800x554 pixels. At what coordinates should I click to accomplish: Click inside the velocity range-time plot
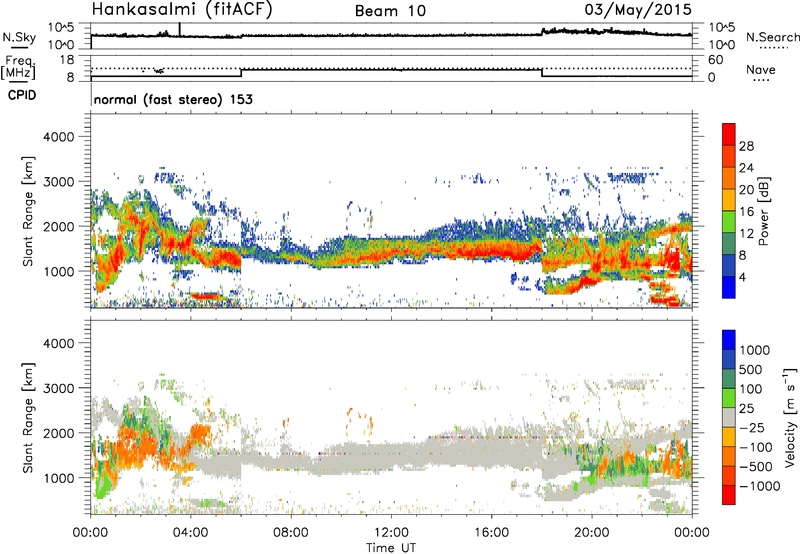[x=391, y=416]
